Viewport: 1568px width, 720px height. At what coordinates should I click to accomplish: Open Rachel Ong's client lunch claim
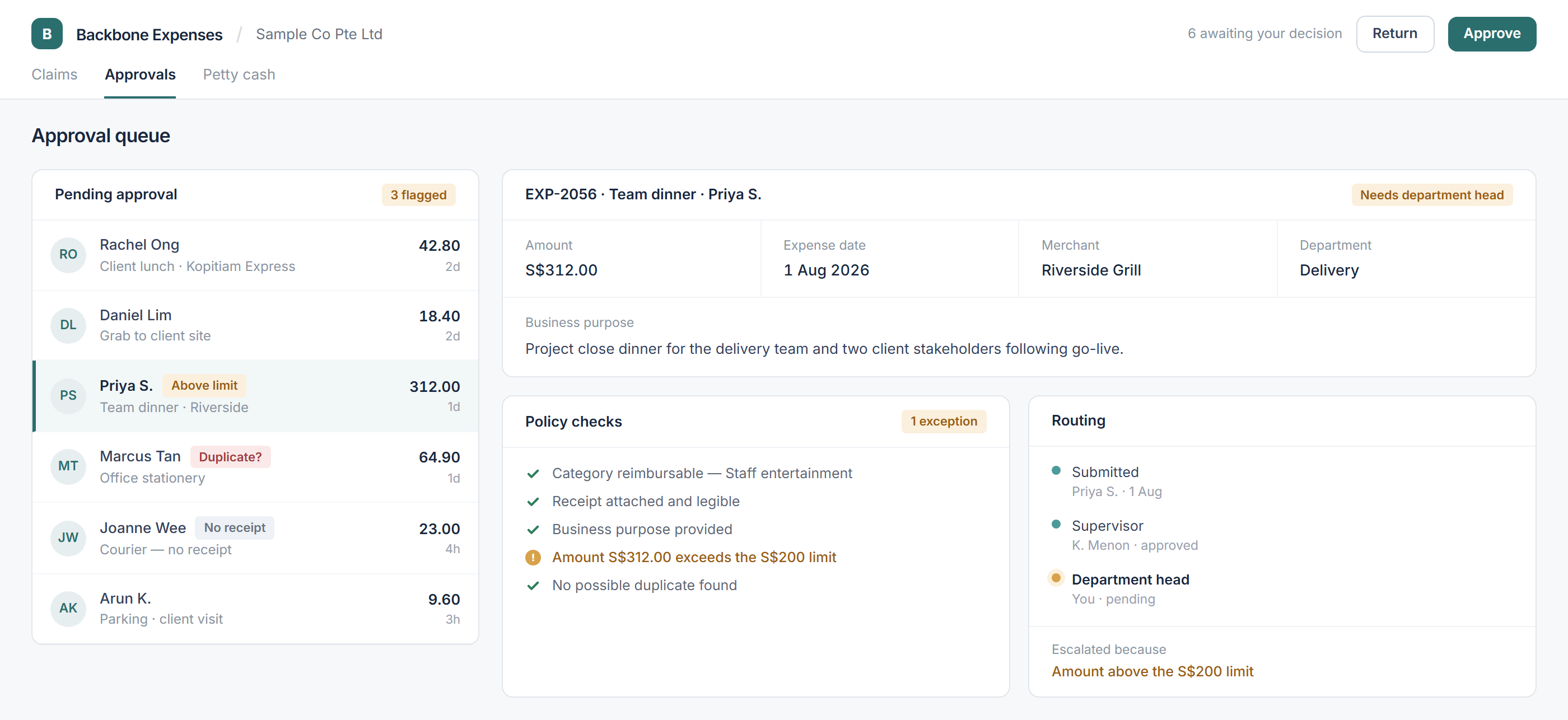(x=255, y=255)
